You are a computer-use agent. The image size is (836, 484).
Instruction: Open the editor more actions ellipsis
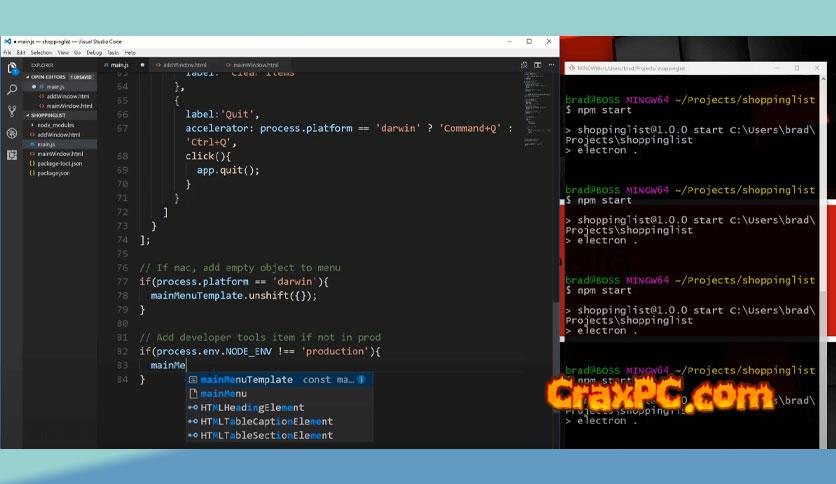pos(551,65)
